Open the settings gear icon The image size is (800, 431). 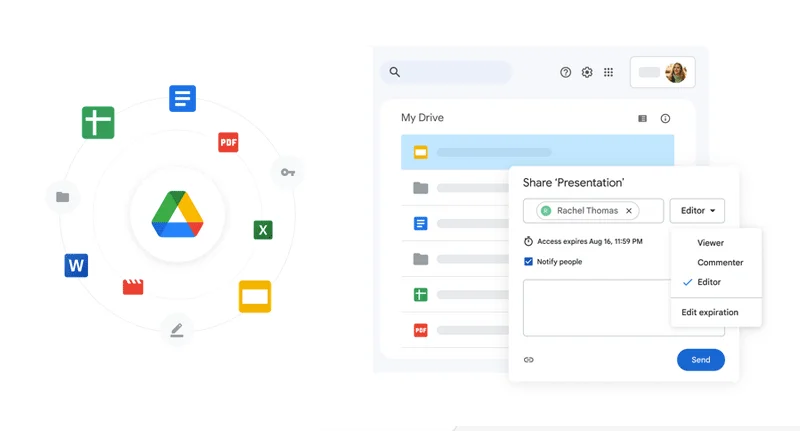pos(587,72)
